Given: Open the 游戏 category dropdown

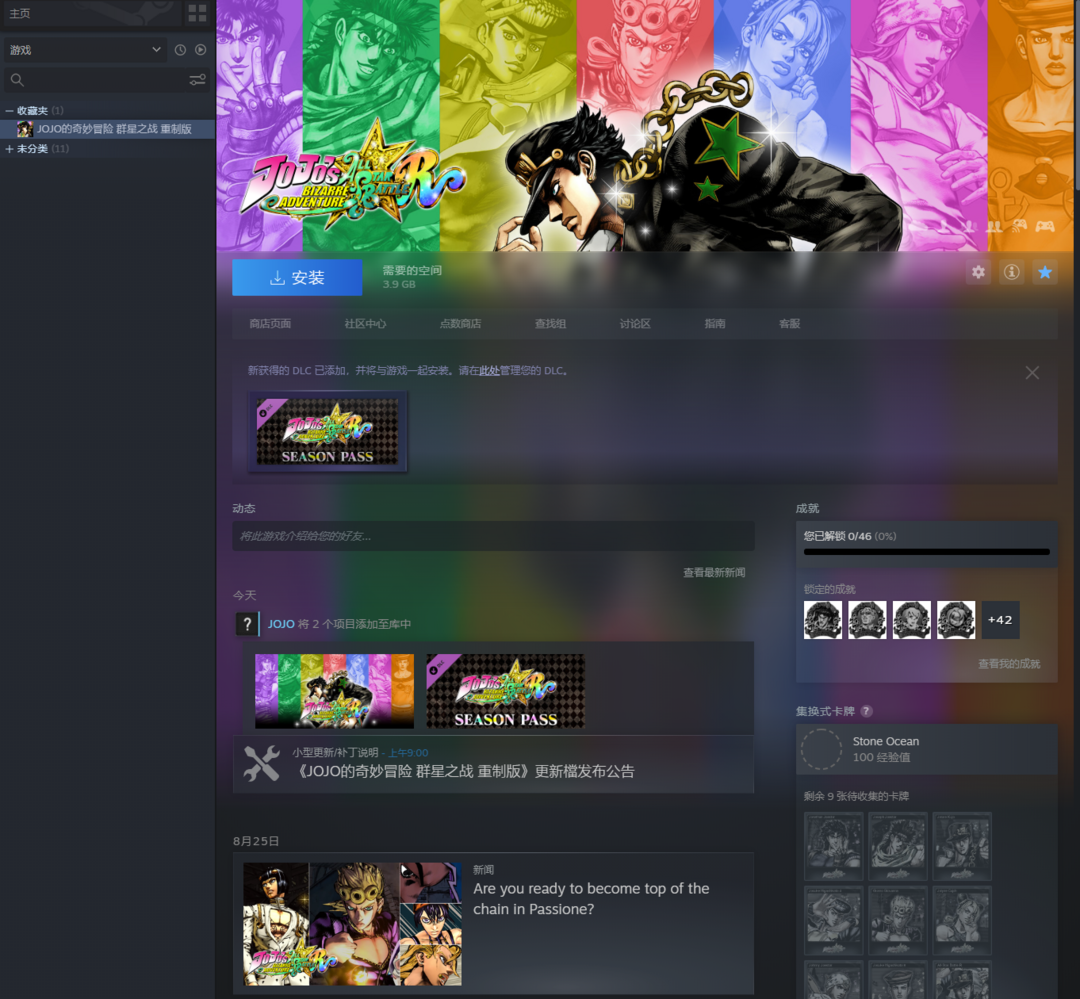Looking at the screenshot, I should pyautogui.click(x=85, y=50).
